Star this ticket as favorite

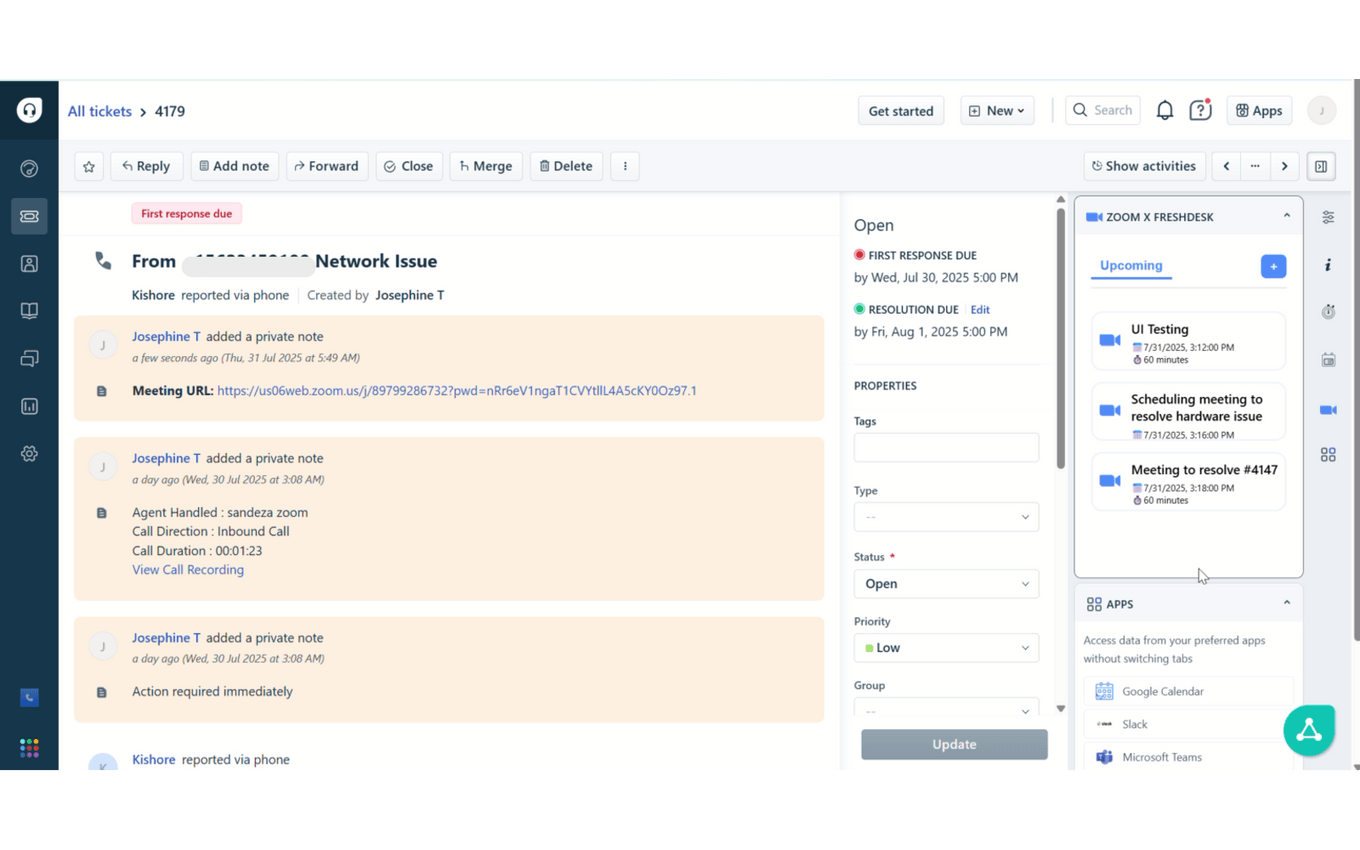coord(89,166)
